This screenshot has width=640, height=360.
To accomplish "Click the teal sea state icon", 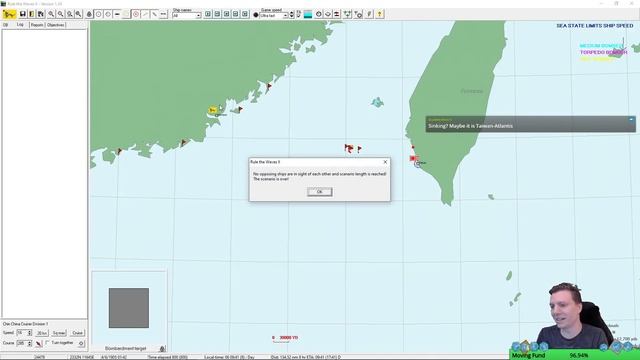I will tap(308, 15).
